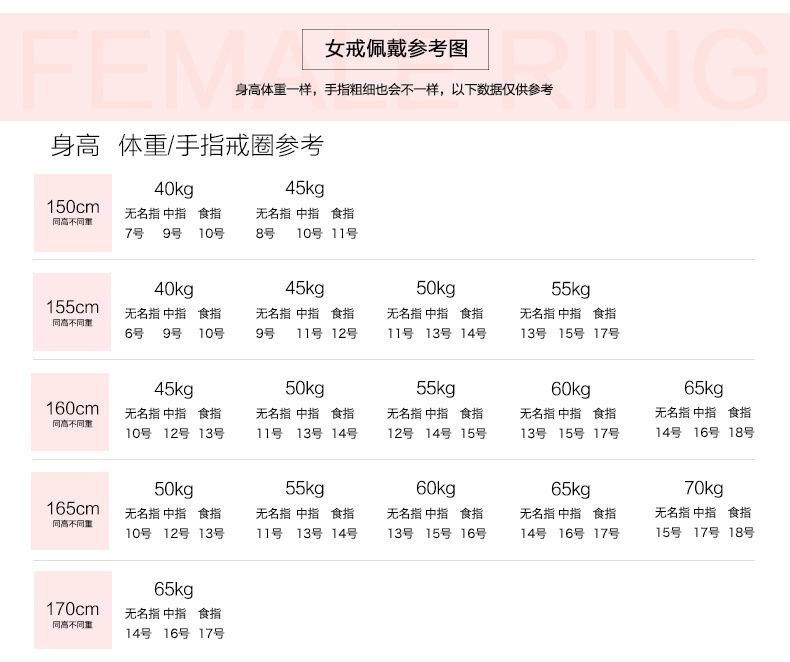Screen dimensions: 790x662
Task: Select the pink 160cm height box
Action: click(x=72, y=412)
